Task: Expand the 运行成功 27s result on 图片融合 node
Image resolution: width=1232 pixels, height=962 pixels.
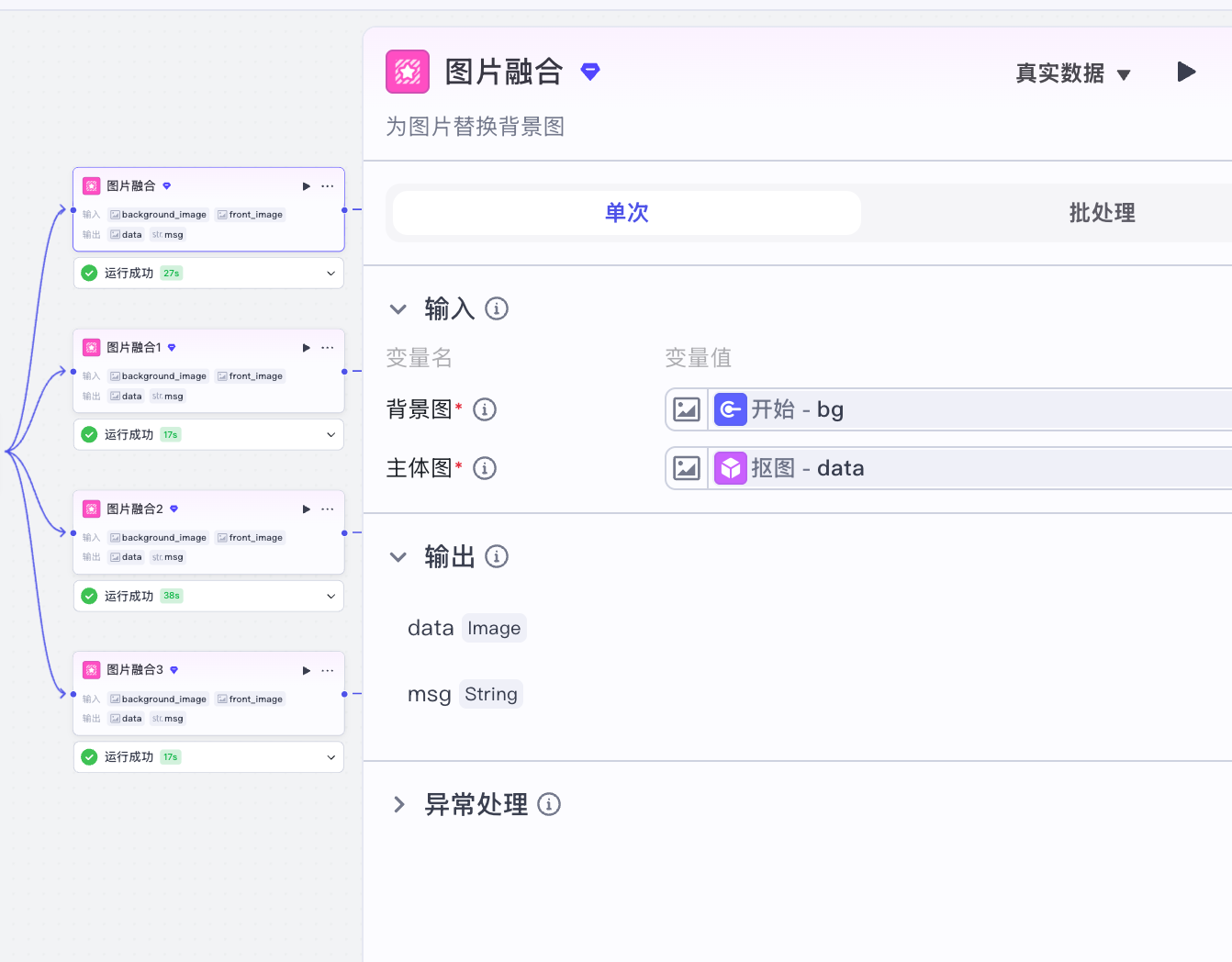Action: point(330,273)
